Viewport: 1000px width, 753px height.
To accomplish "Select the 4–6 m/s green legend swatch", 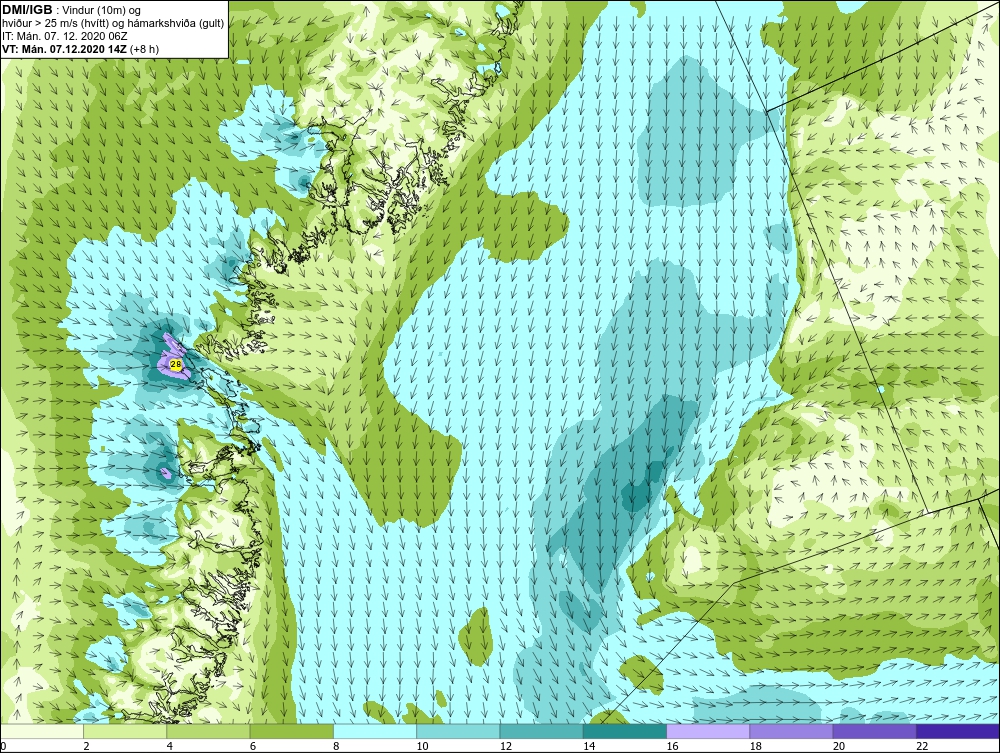I will coord(208,731).
